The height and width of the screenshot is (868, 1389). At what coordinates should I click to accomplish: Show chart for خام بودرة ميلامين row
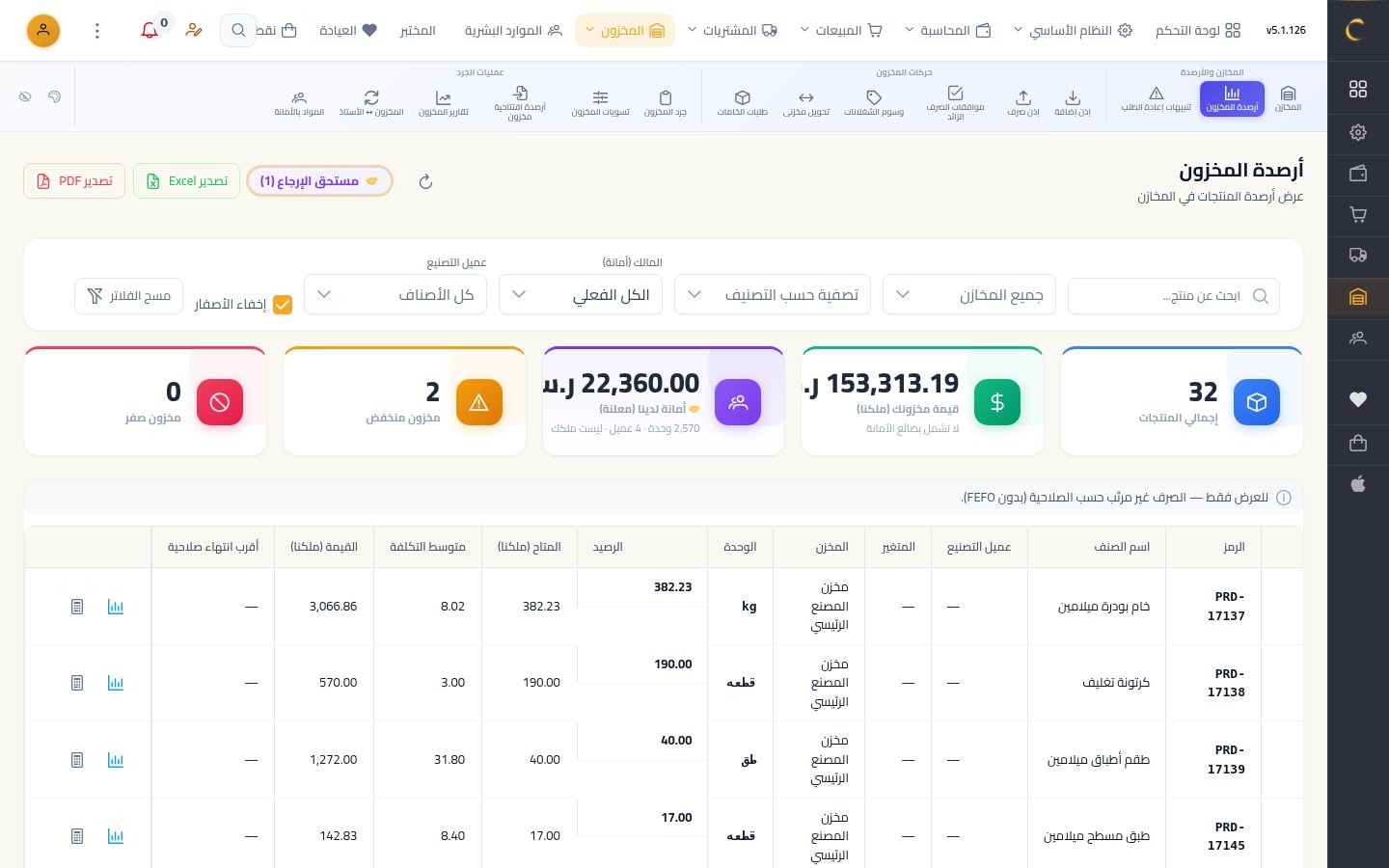click(x=116, y=607)
